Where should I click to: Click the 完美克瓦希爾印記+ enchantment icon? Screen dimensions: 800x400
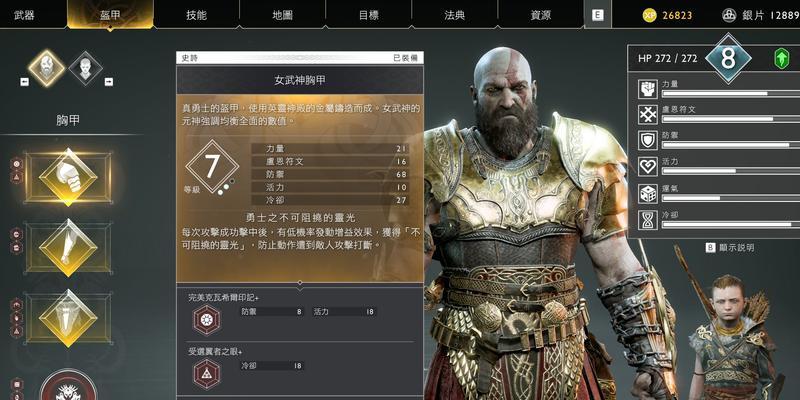pos(207,320)
